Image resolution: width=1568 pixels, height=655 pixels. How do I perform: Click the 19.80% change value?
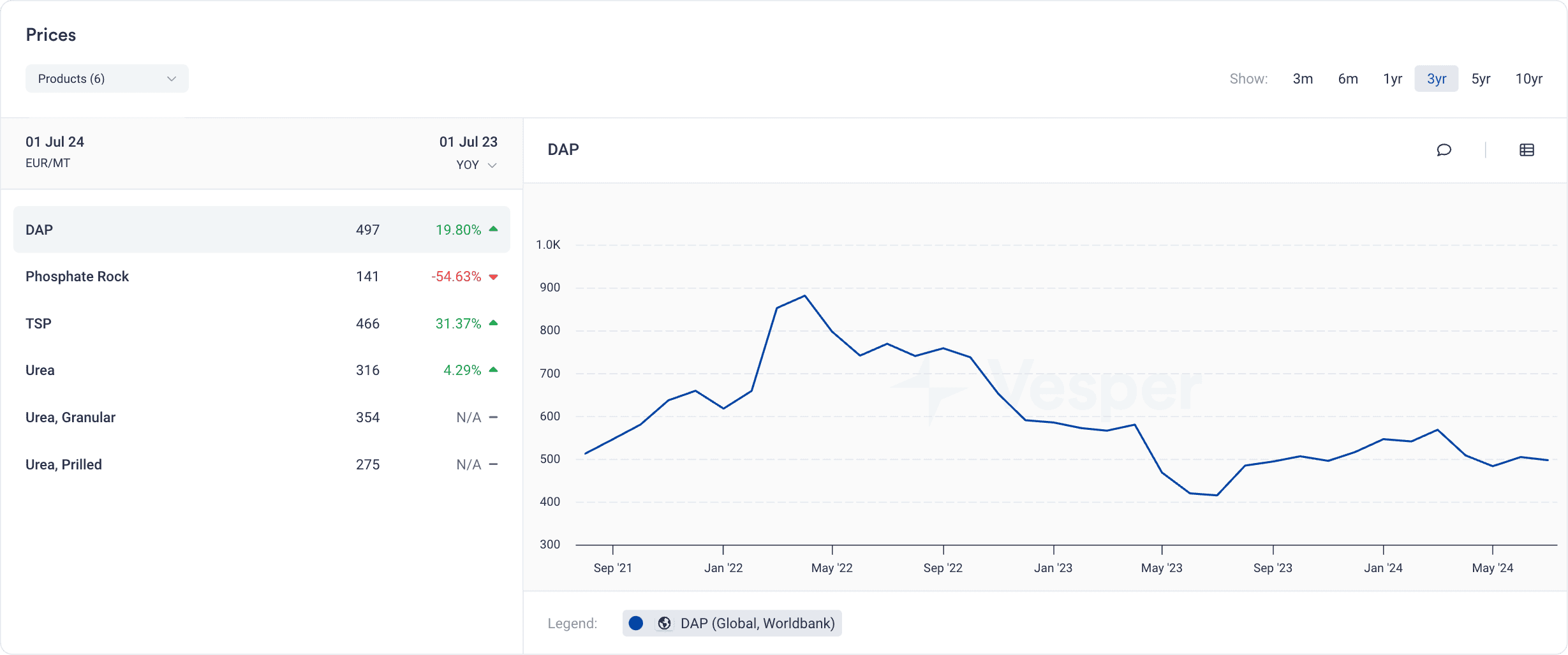458,230
